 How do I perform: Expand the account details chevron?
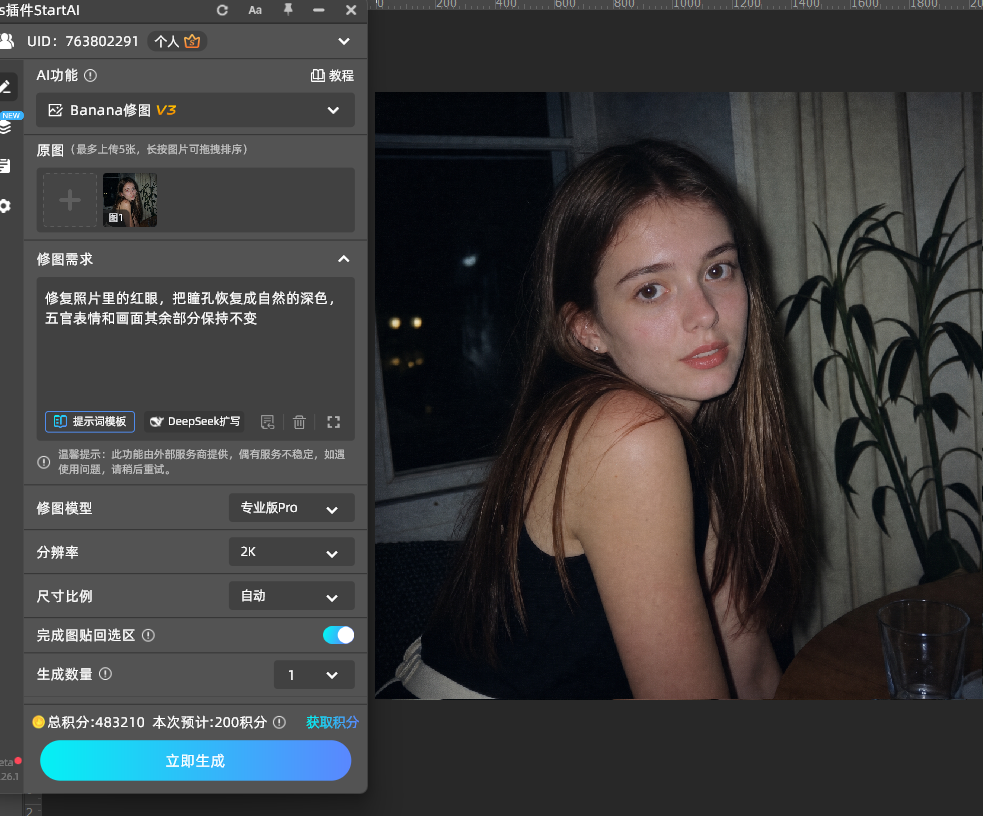(x=344, y=41)
